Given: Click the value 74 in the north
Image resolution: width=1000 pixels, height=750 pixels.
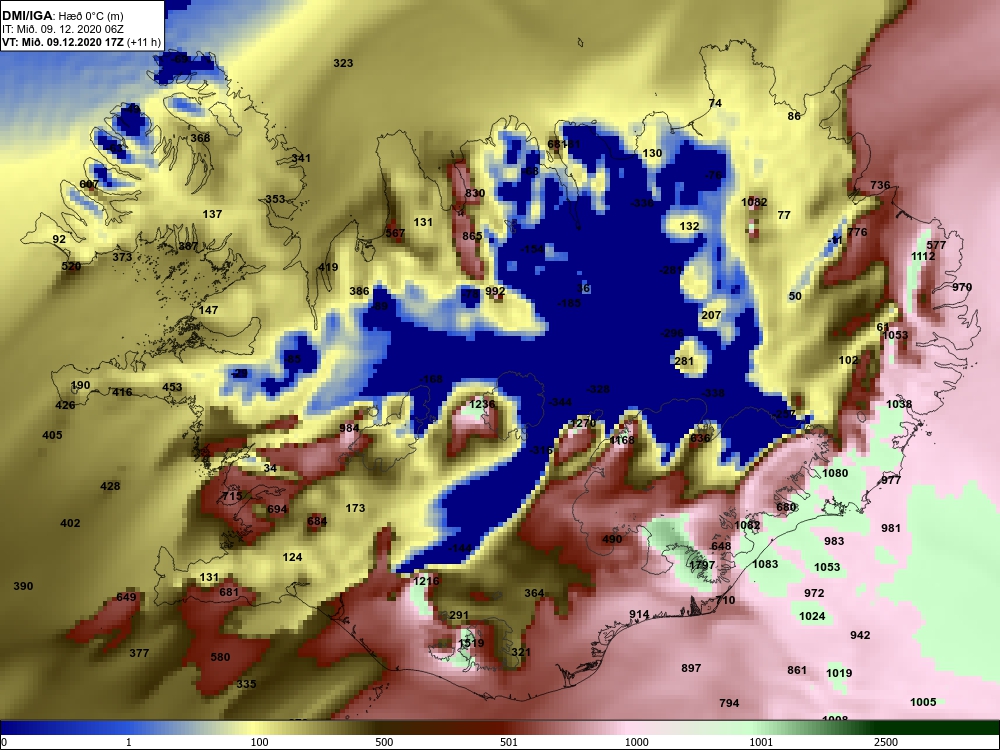Looking at the screenshot, I should coord(715,103).
